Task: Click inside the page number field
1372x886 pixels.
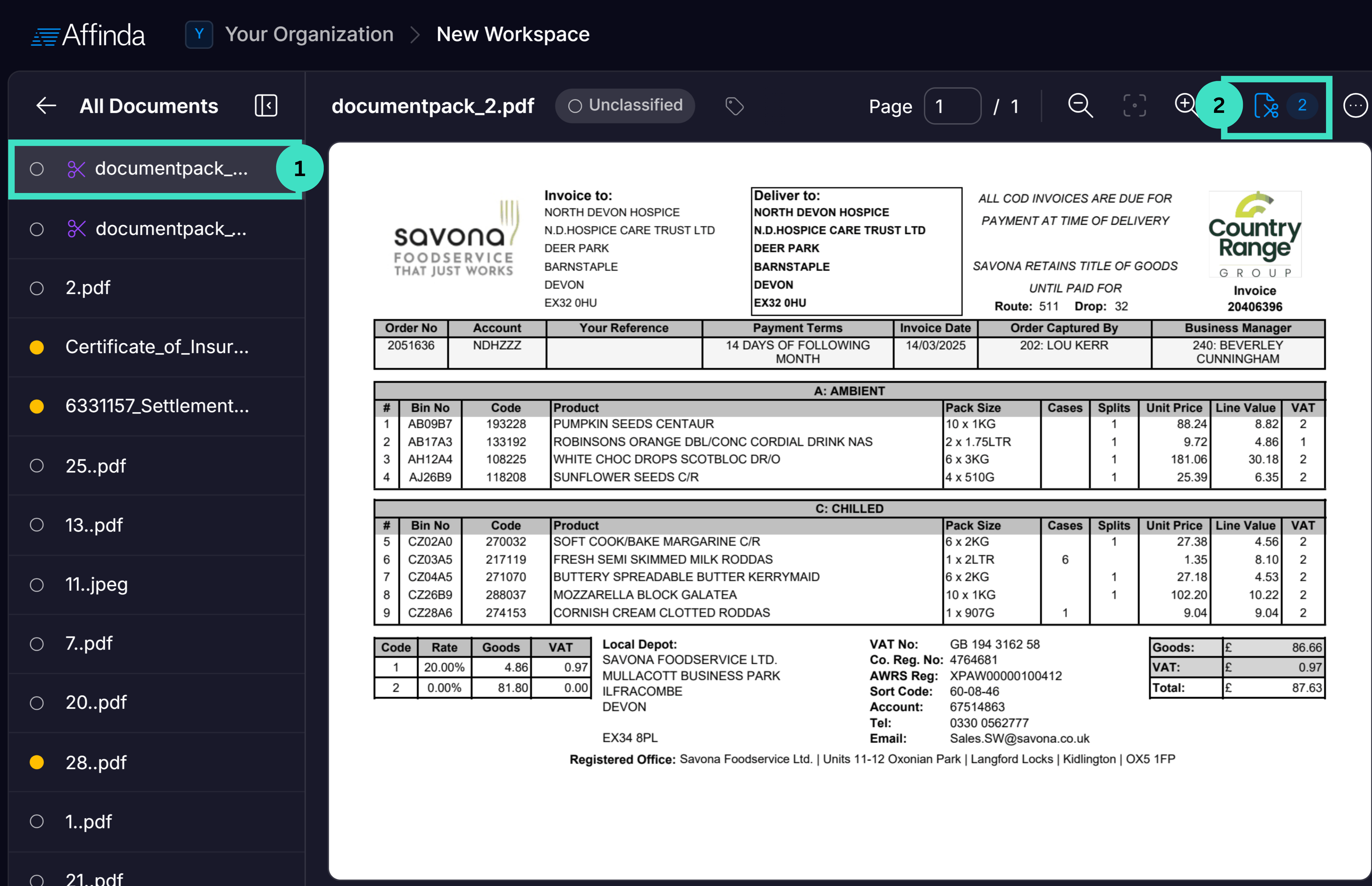Action: tap(952, 106)
